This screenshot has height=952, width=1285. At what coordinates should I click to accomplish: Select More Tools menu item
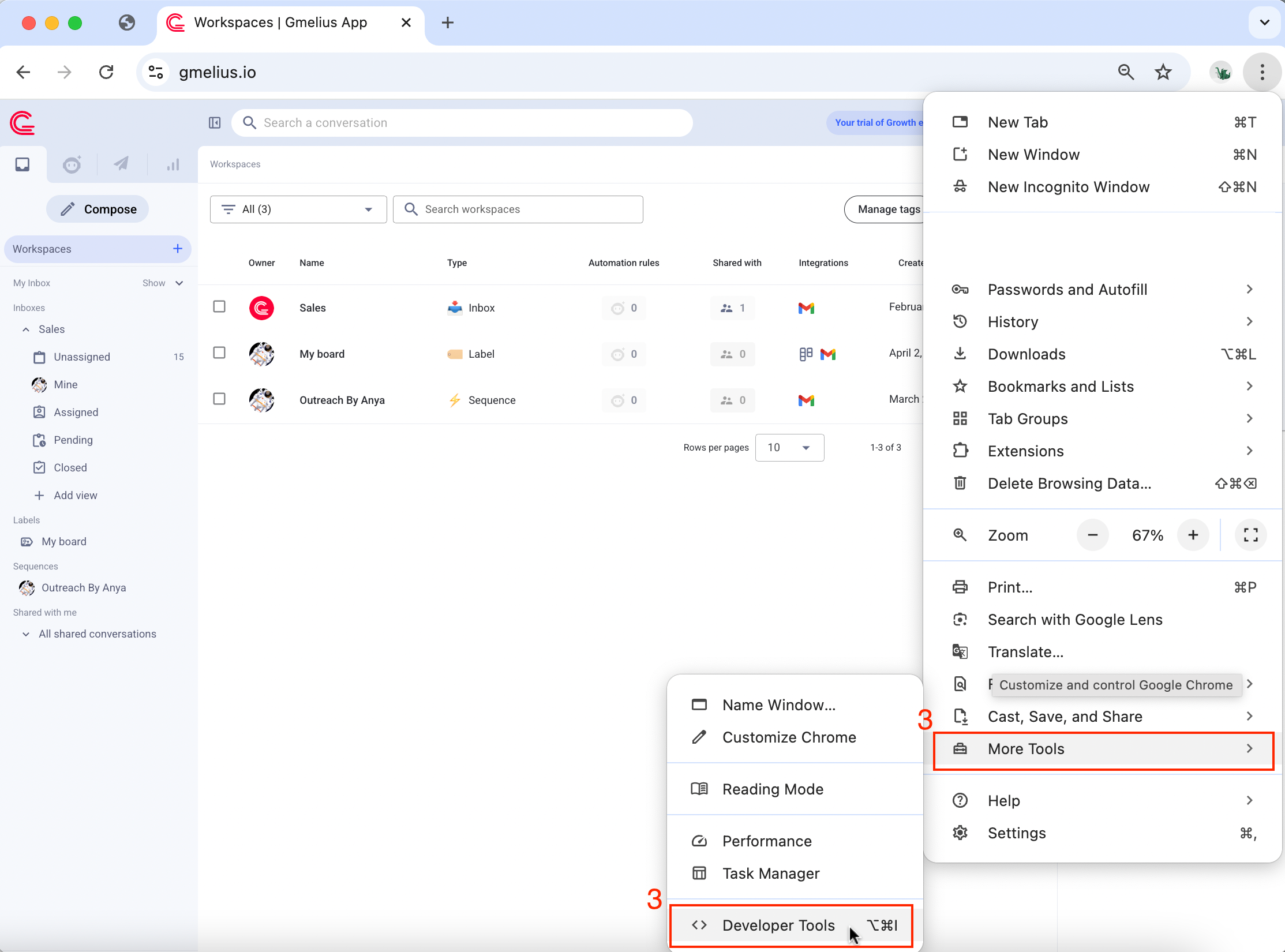pyautogui.click(x=1103, y=749)
